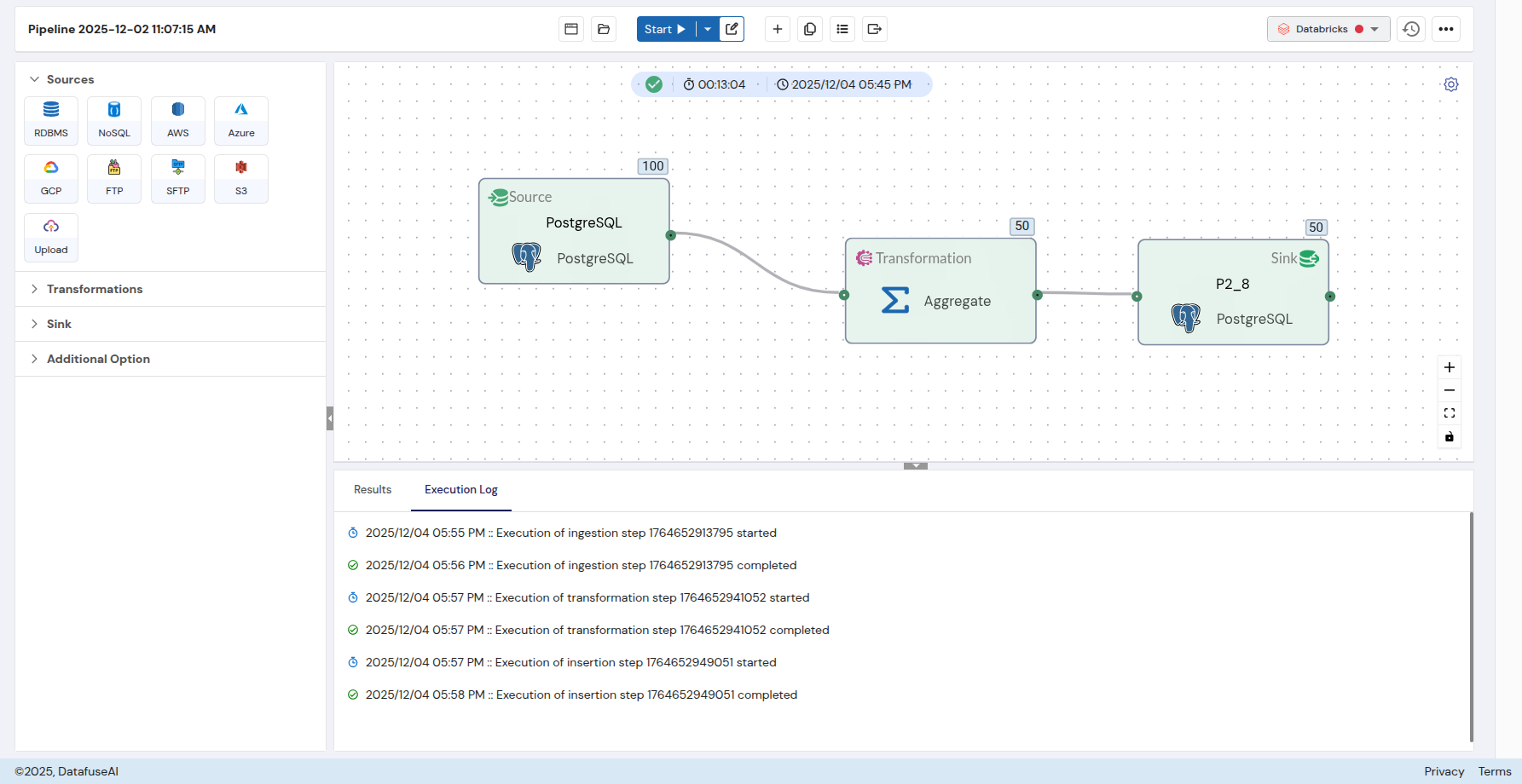
Task: Open the Privacy link
Action: (1444, 770)
